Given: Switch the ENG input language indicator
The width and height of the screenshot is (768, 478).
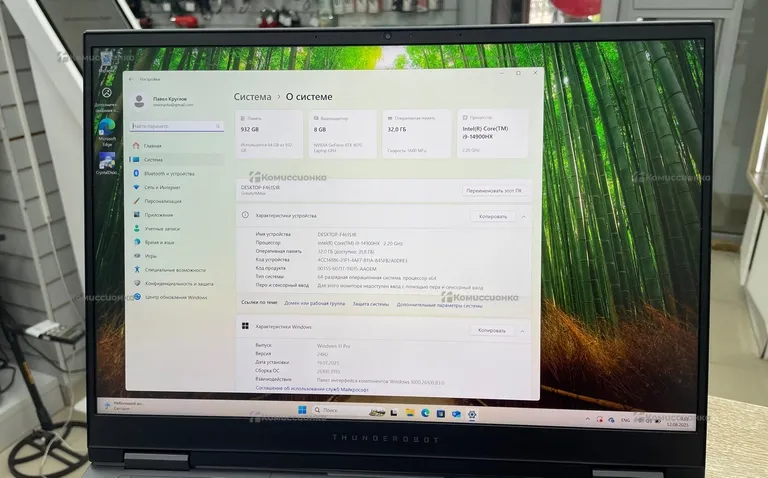Looking at the screenshot, I should coord(625,420).
